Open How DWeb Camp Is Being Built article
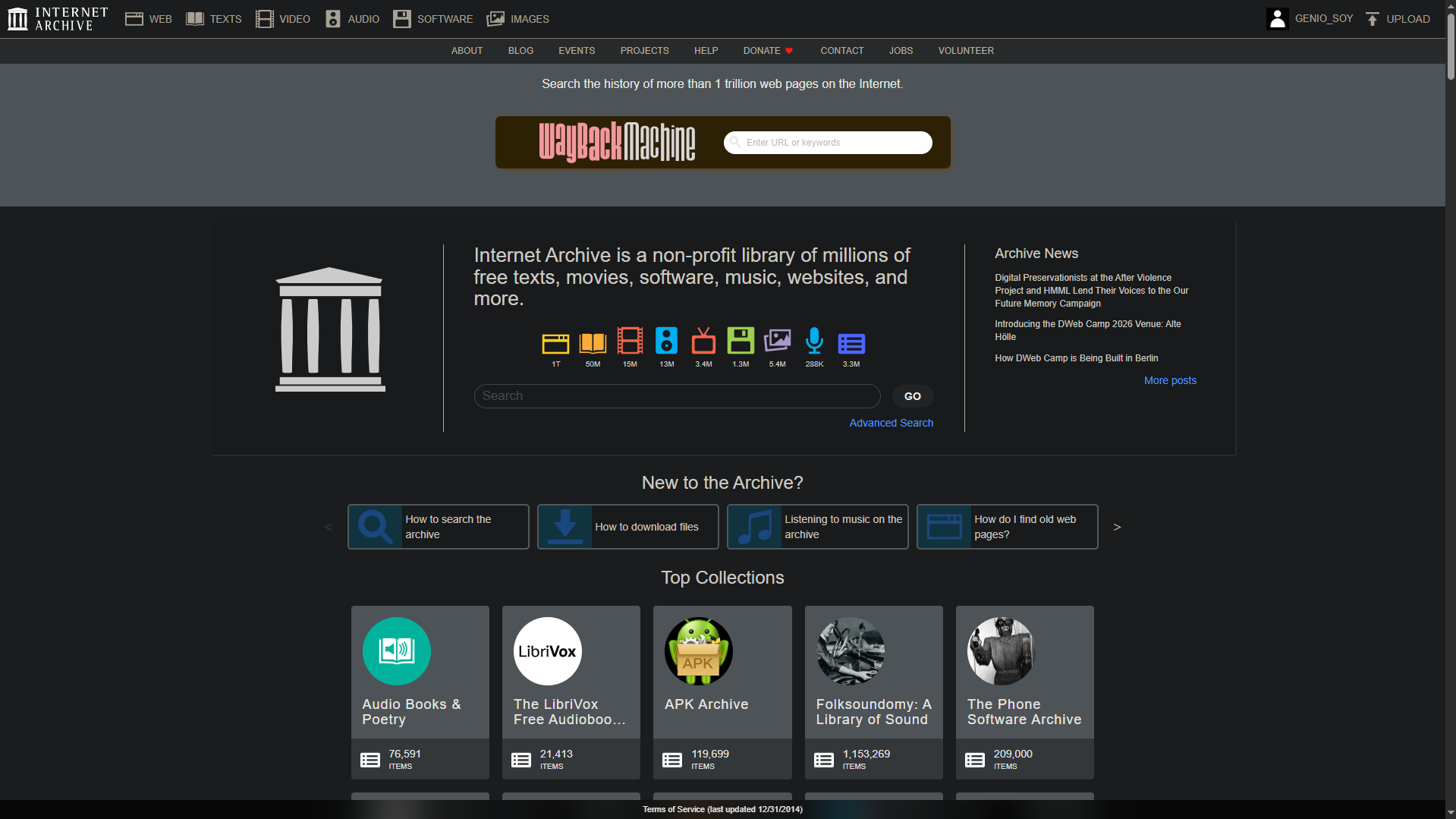This screenshot has width=1456, height=819. pyautogui.click(x=1076, y=358)
